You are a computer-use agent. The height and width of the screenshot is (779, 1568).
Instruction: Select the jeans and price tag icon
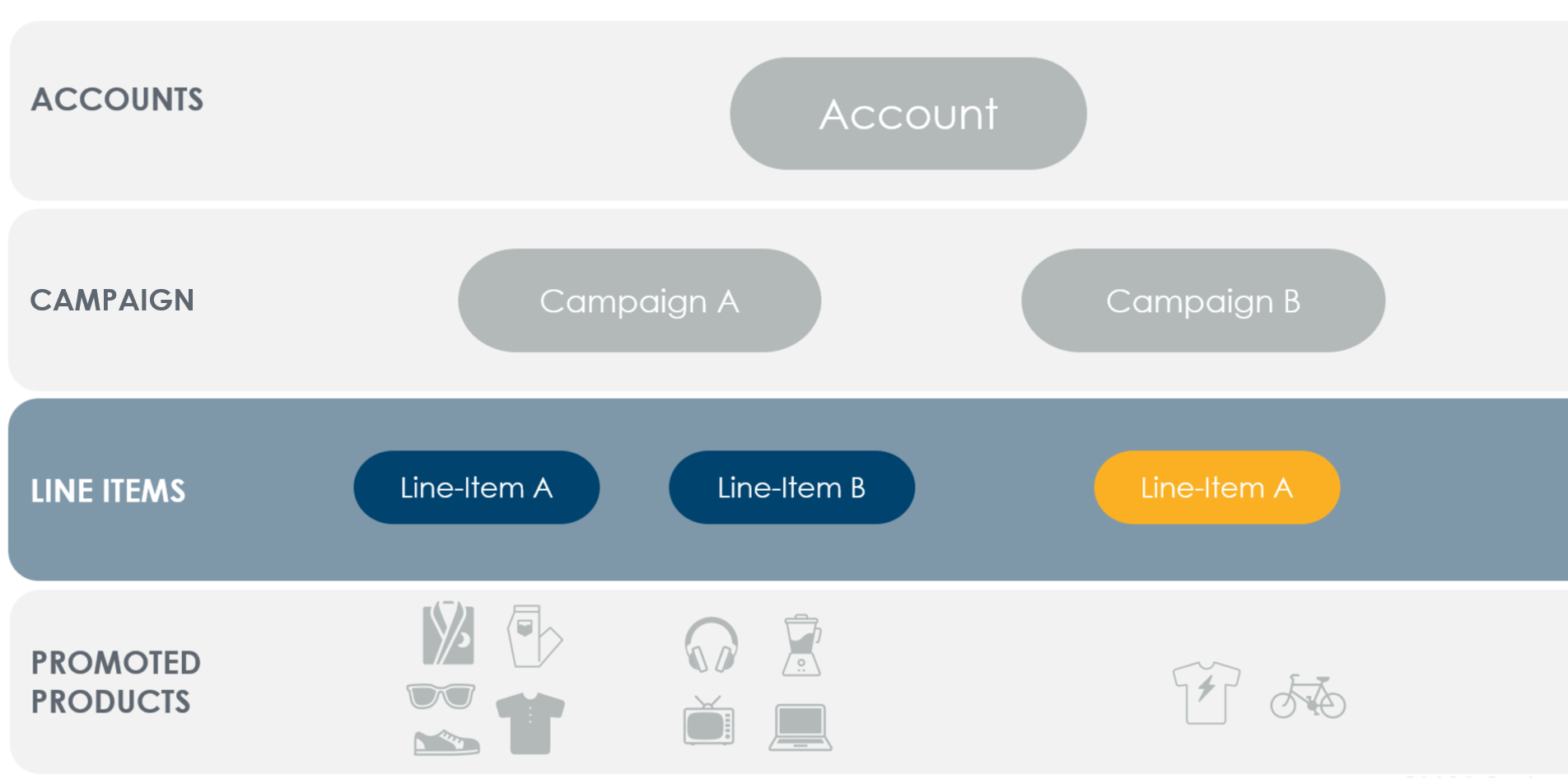(x=534, y=636)
